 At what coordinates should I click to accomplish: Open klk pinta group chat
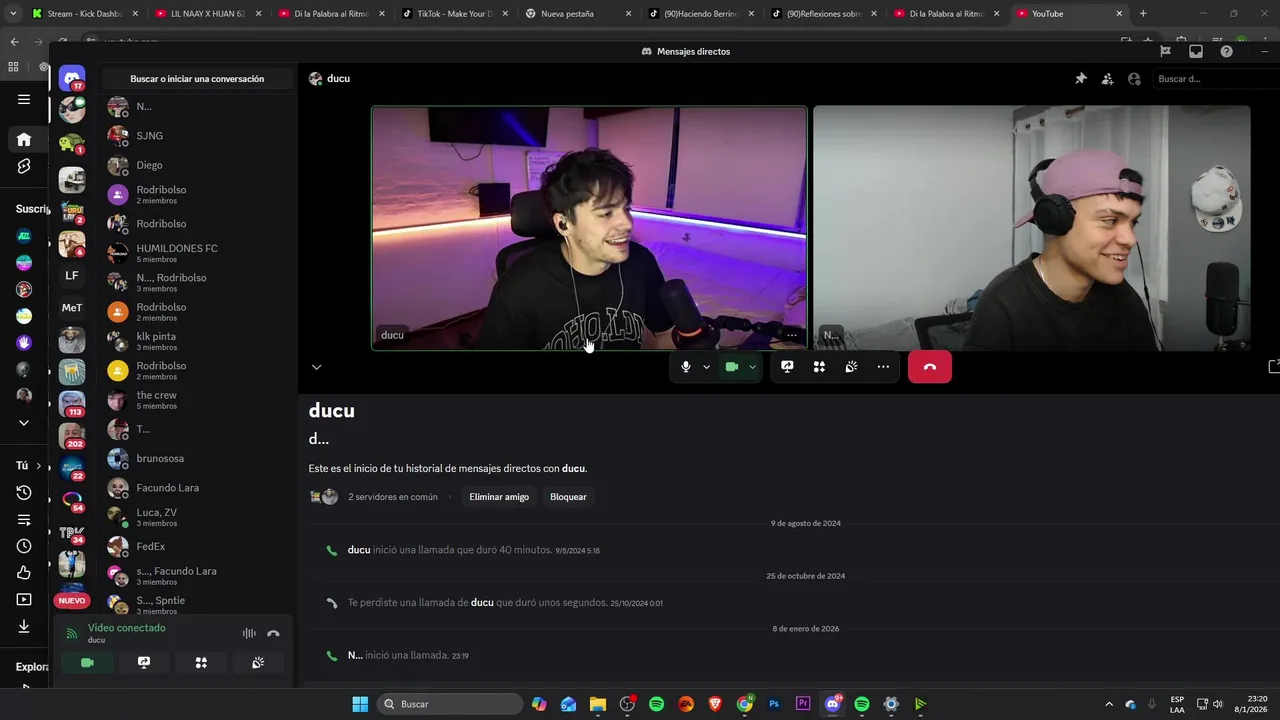pos(198,341)
